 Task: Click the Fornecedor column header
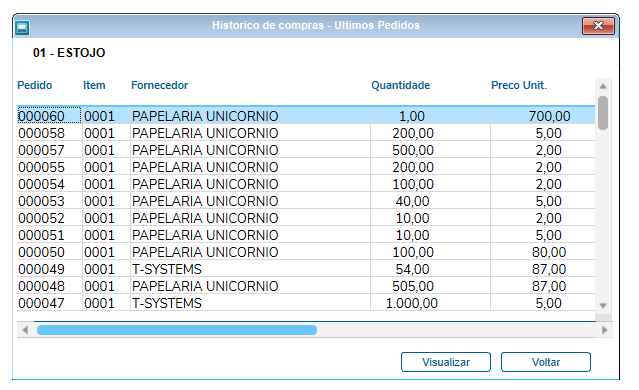point(159,85)
